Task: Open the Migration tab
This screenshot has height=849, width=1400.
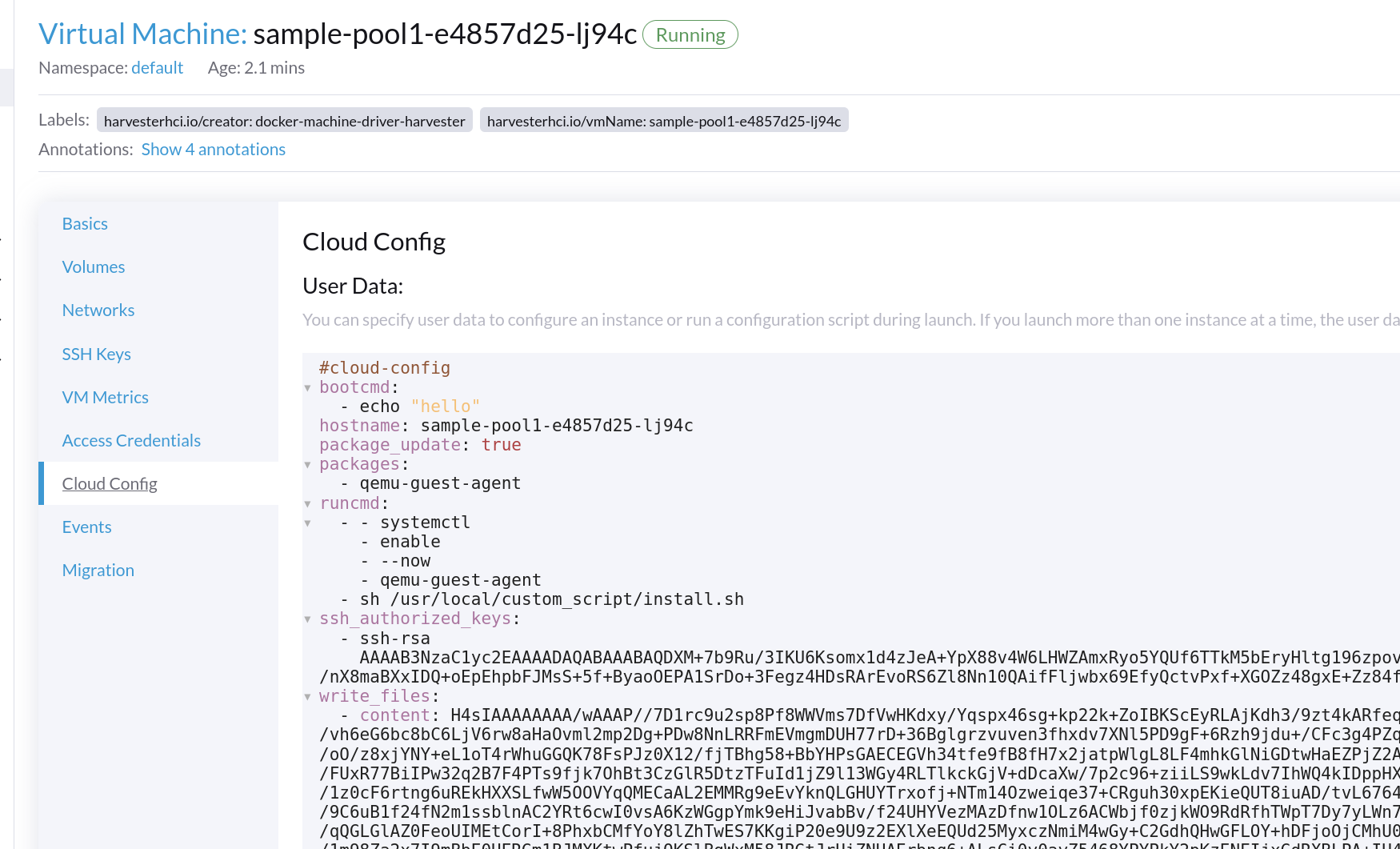Action: tap(98, 569)
